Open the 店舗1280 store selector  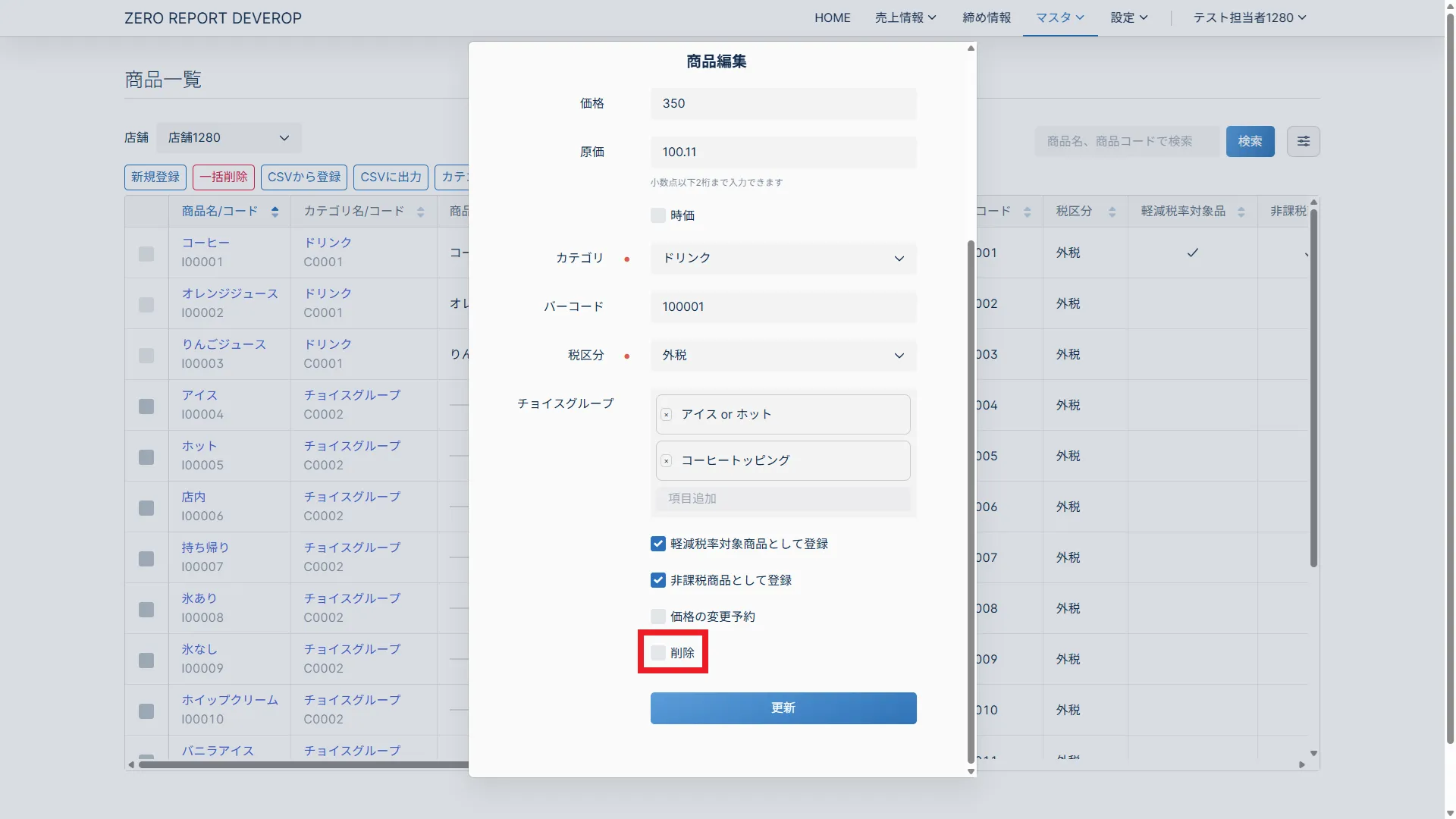[228, 138]
